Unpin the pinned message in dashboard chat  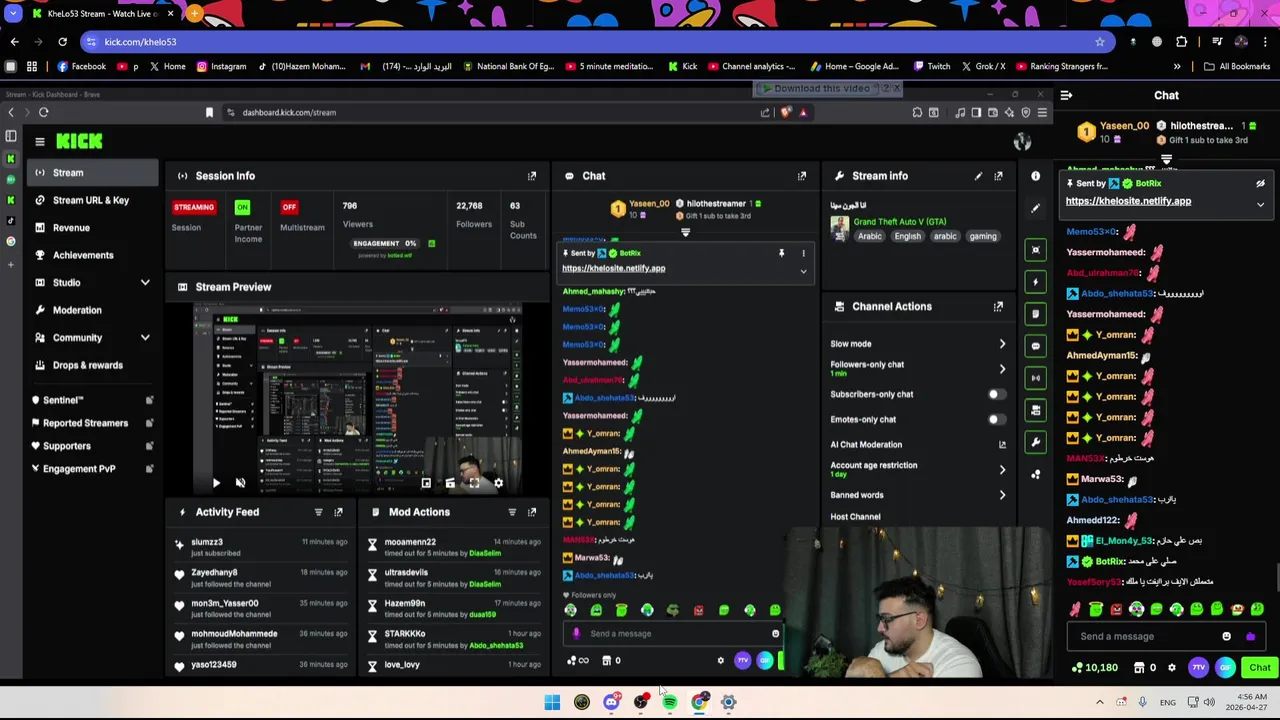[x=781, y=254]
